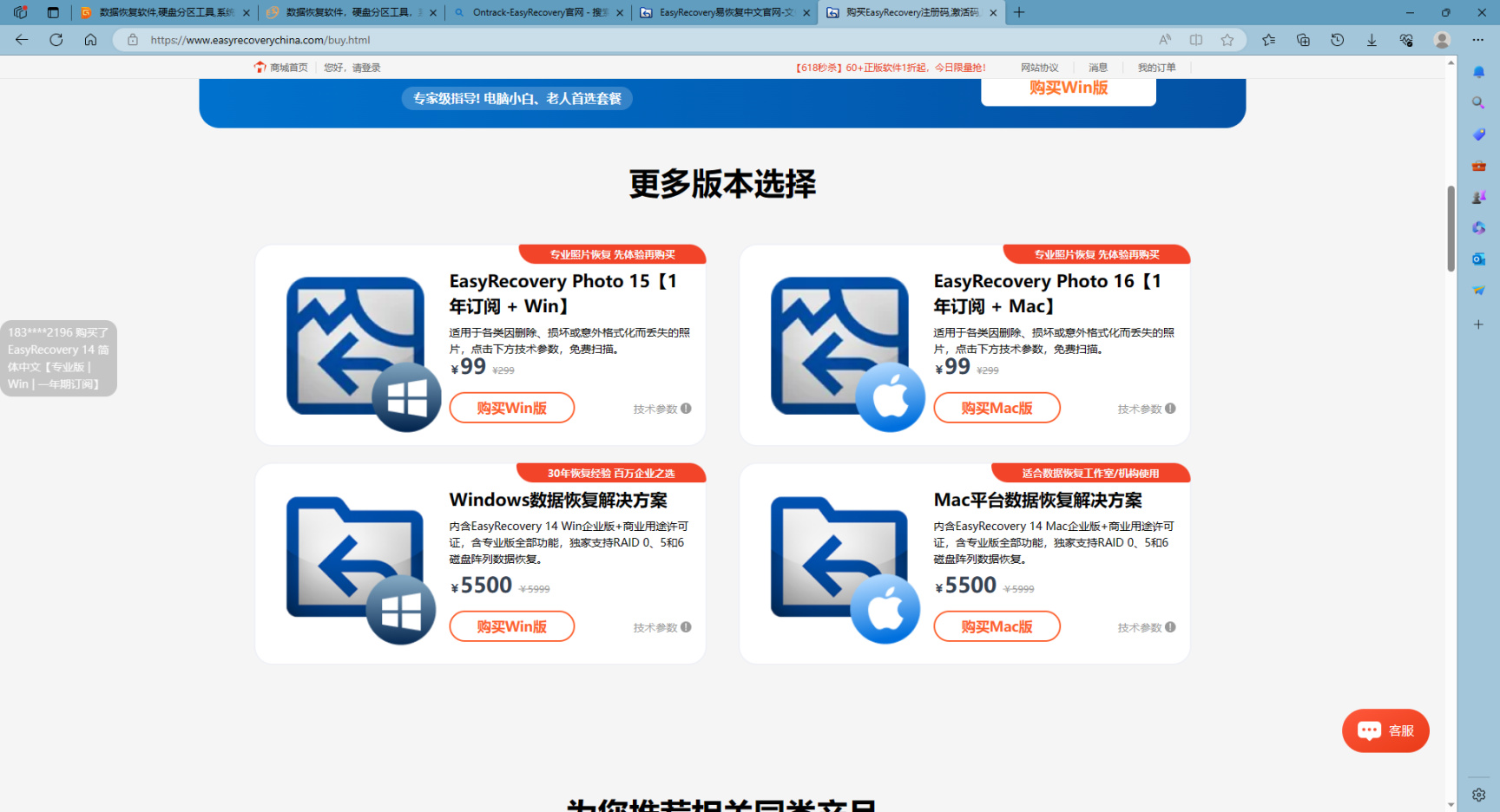The image size is (1500, 812).
Task: Open the EasyRecovery Photo 16 product image
Action: point(848,354)
